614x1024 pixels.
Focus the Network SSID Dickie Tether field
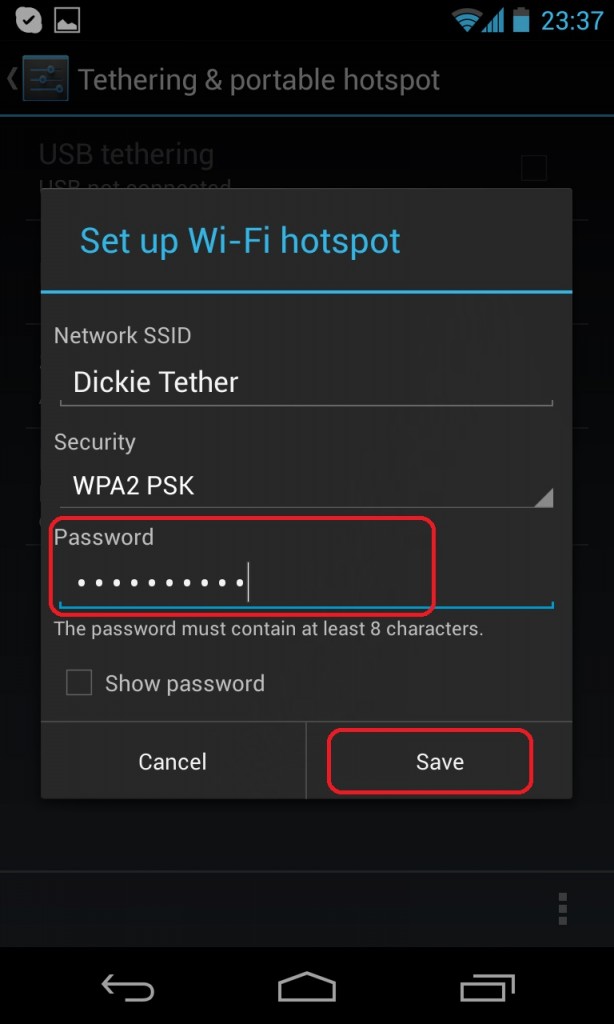pos(306,383)
